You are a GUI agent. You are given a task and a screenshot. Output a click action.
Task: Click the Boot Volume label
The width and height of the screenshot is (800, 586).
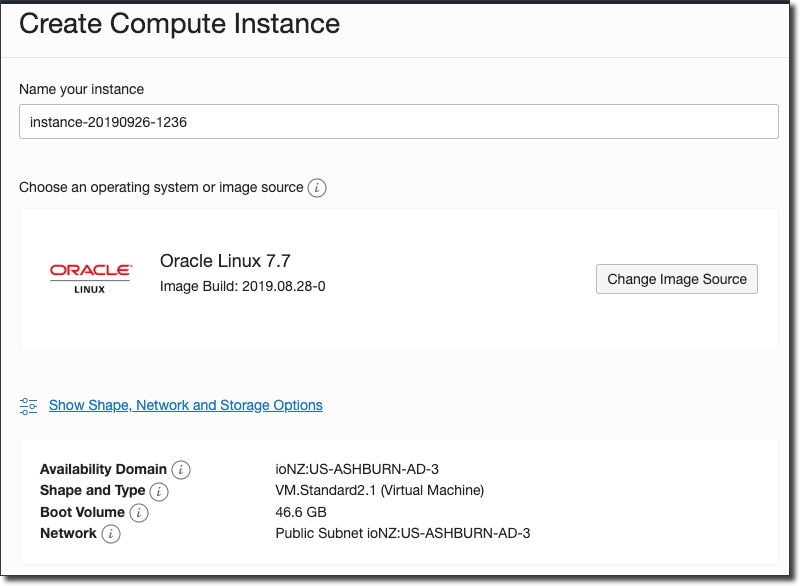pyautogui.click(x=82, y=513)
